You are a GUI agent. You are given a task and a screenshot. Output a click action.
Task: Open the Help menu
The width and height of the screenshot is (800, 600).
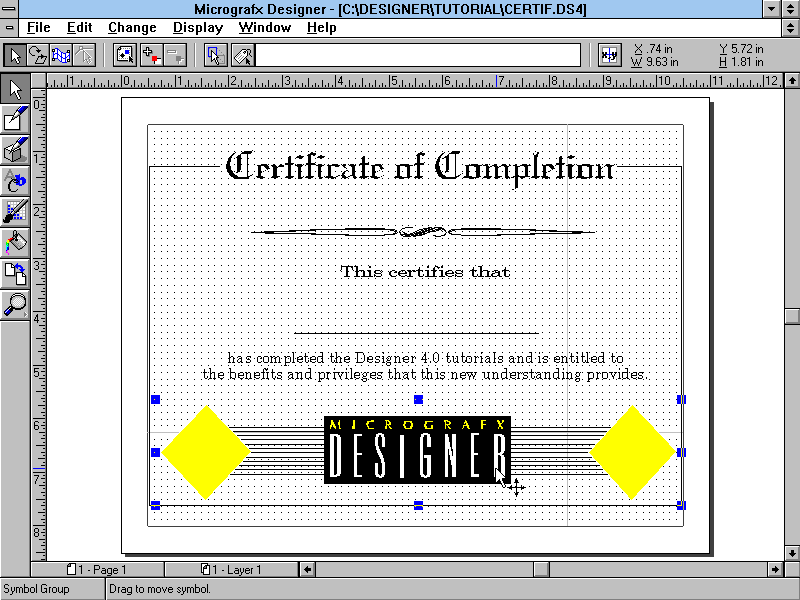point(321,28)
